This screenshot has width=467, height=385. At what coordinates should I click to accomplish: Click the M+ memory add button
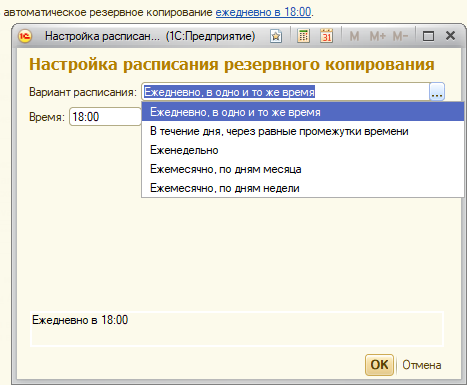pos(378,36)
